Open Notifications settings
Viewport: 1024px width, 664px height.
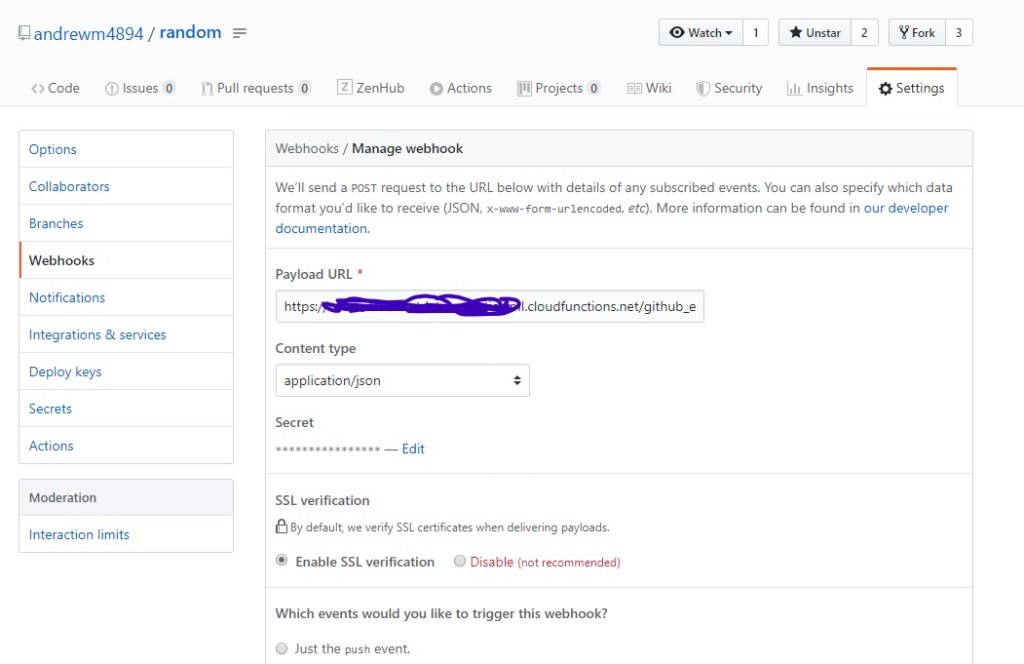click(x=126, y=298)
